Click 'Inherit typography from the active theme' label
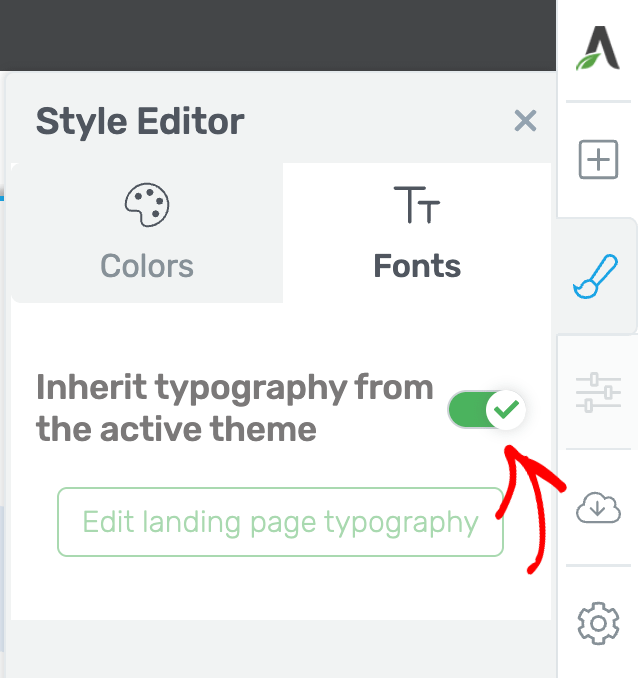The width and height of the screenshot is (638, 678). pyautogui.click(x=235, y=408)
